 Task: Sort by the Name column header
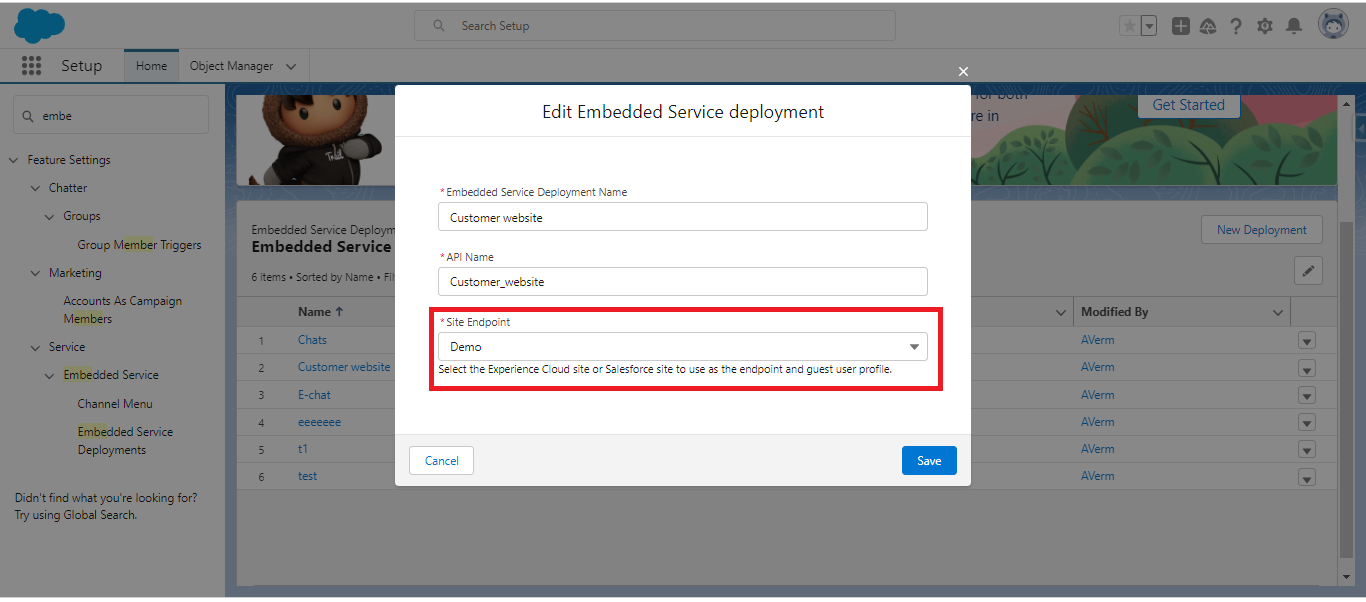point(320,312)
